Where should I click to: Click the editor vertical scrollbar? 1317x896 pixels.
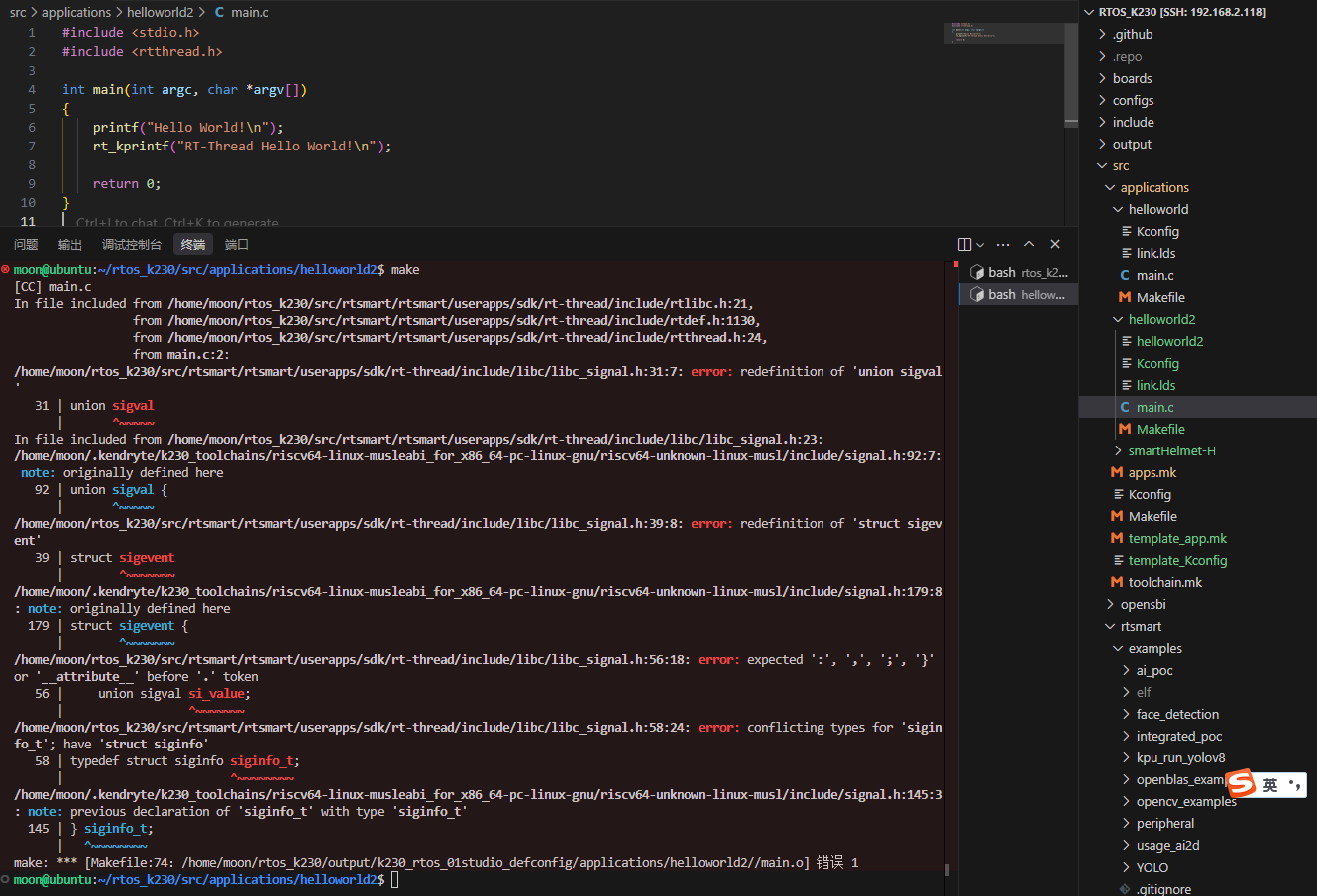point(1071,75)
